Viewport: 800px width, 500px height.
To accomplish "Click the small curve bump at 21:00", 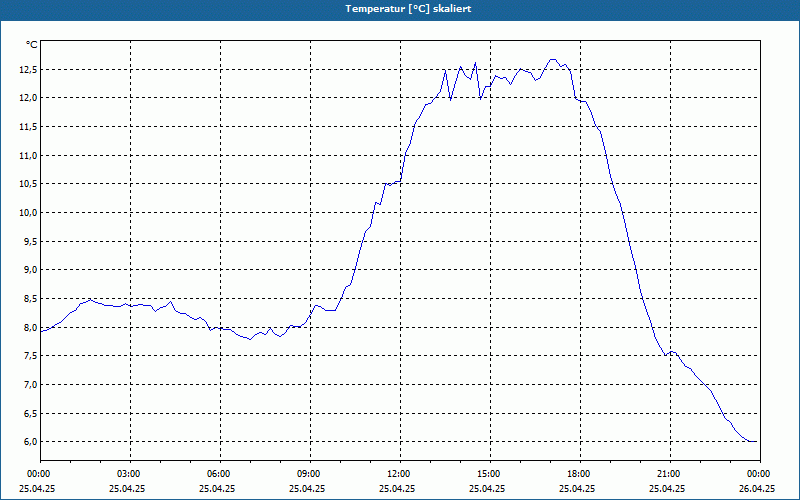I will (x=672, y=352).
